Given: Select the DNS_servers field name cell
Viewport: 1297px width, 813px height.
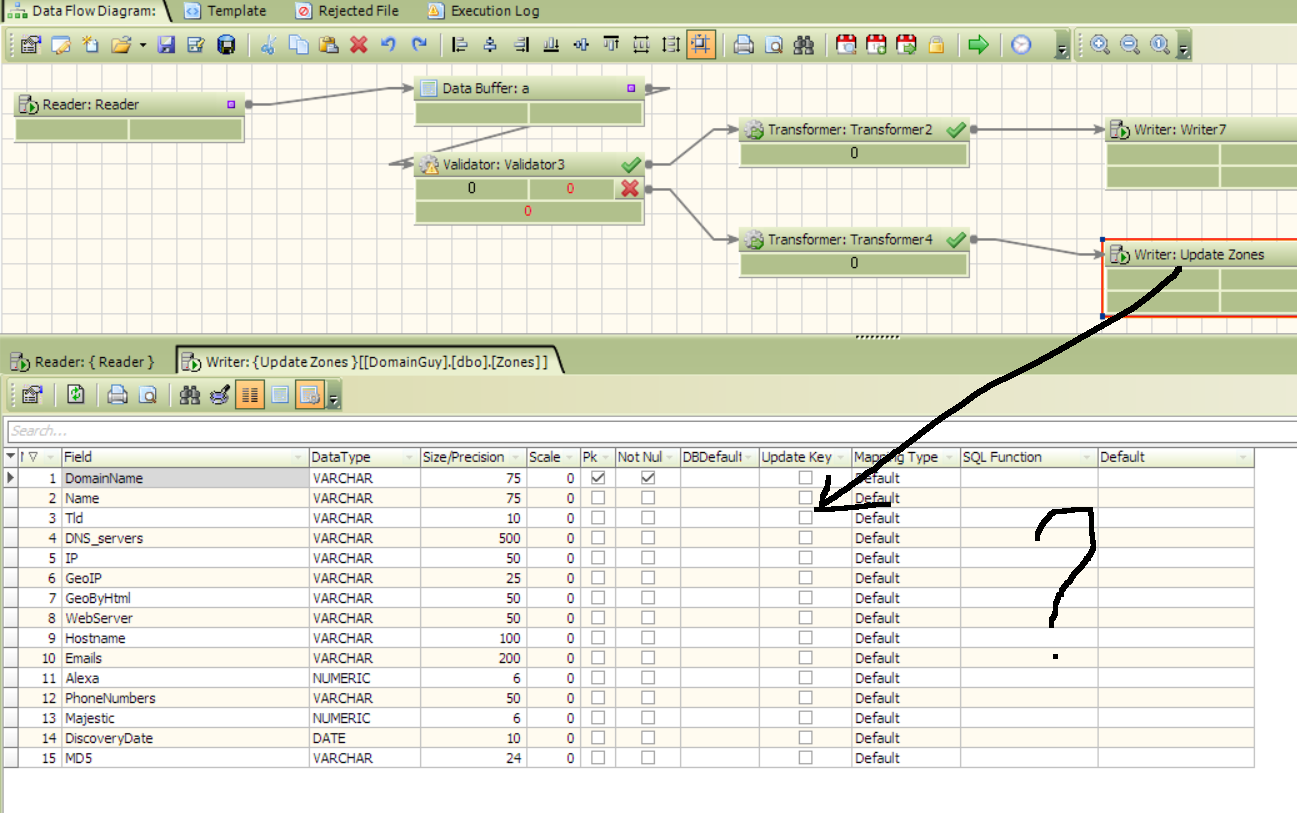Looking at the screenshot, I should 185,538.
